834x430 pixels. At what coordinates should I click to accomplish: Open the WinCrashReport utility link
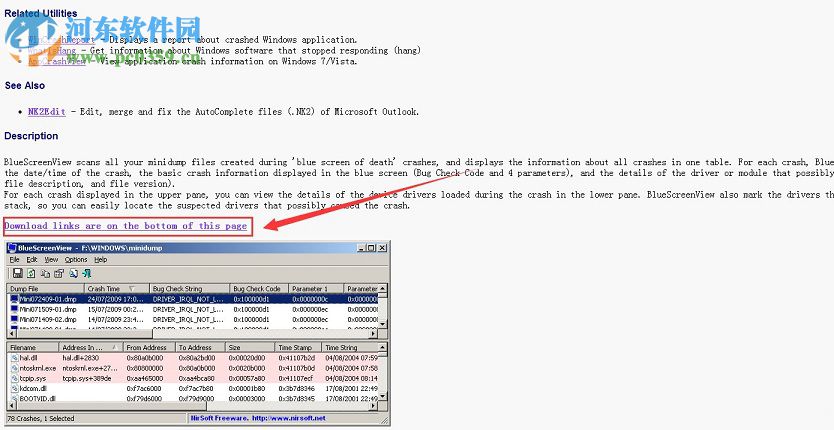[x=61, y=40]
